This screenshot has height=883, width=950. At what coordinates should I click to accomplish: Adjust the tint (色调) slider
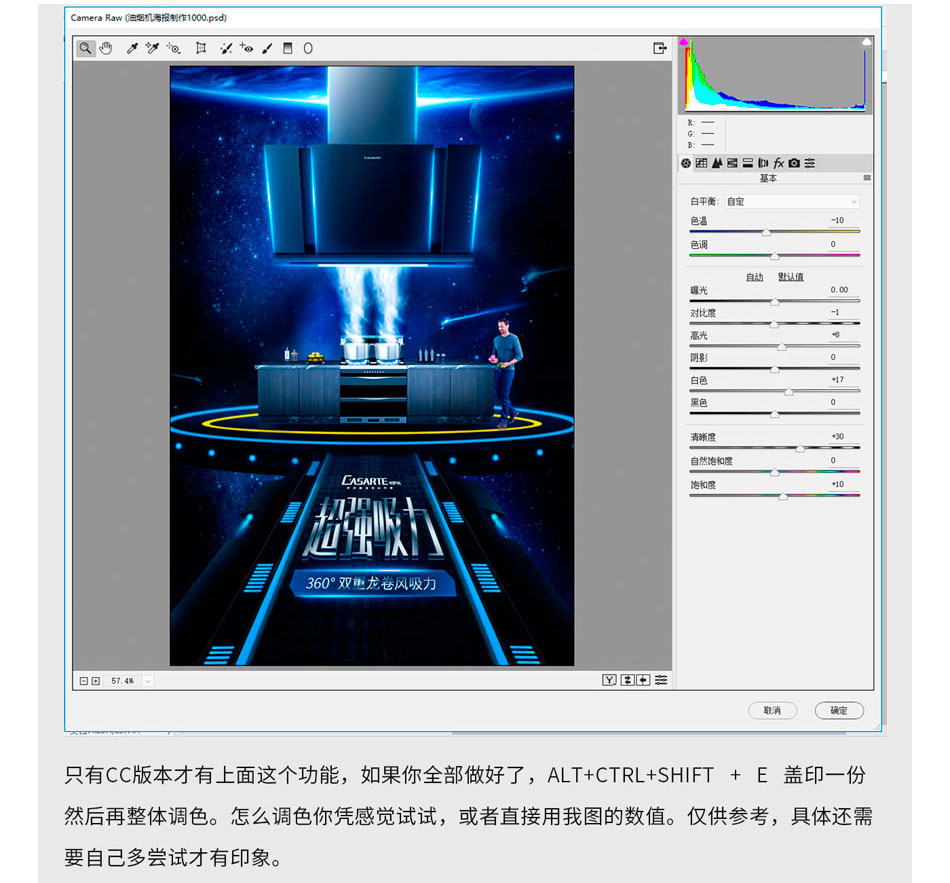coord(774,256)
